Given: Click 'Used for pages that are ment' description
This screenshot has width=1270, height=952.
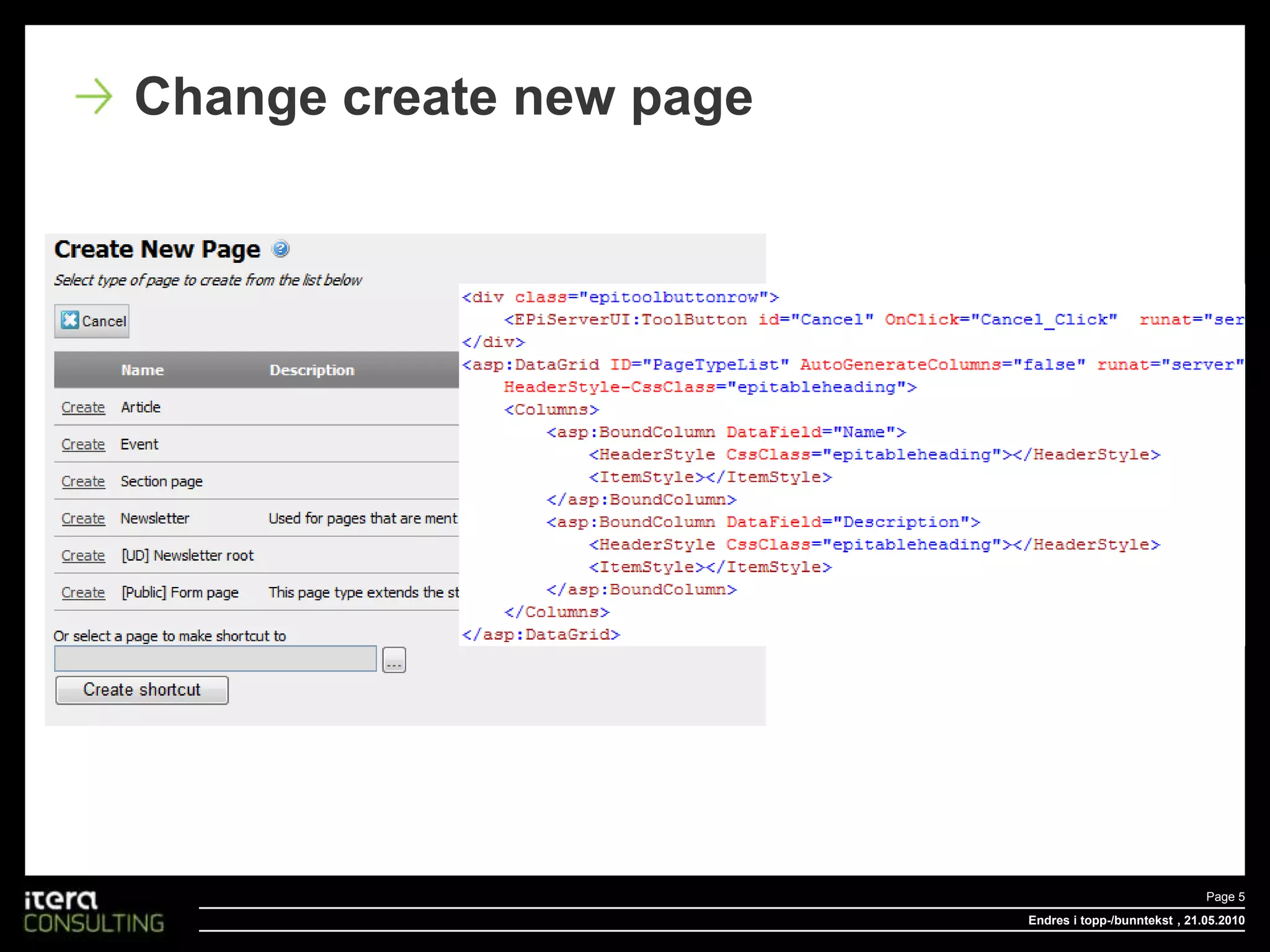Looking at the screenshot, I should click(363, 518).
